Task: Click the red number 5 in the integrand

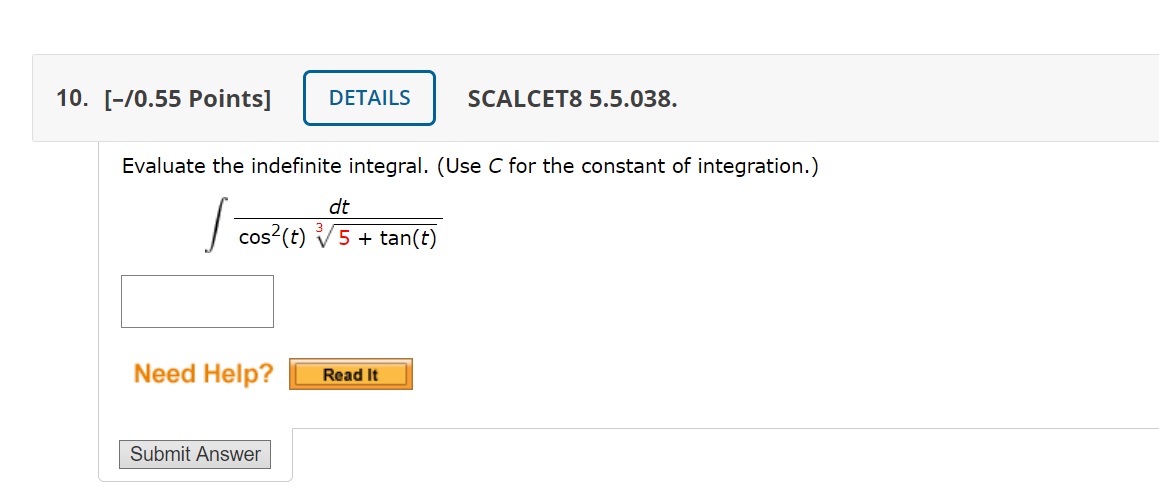Action: (345, 239)
